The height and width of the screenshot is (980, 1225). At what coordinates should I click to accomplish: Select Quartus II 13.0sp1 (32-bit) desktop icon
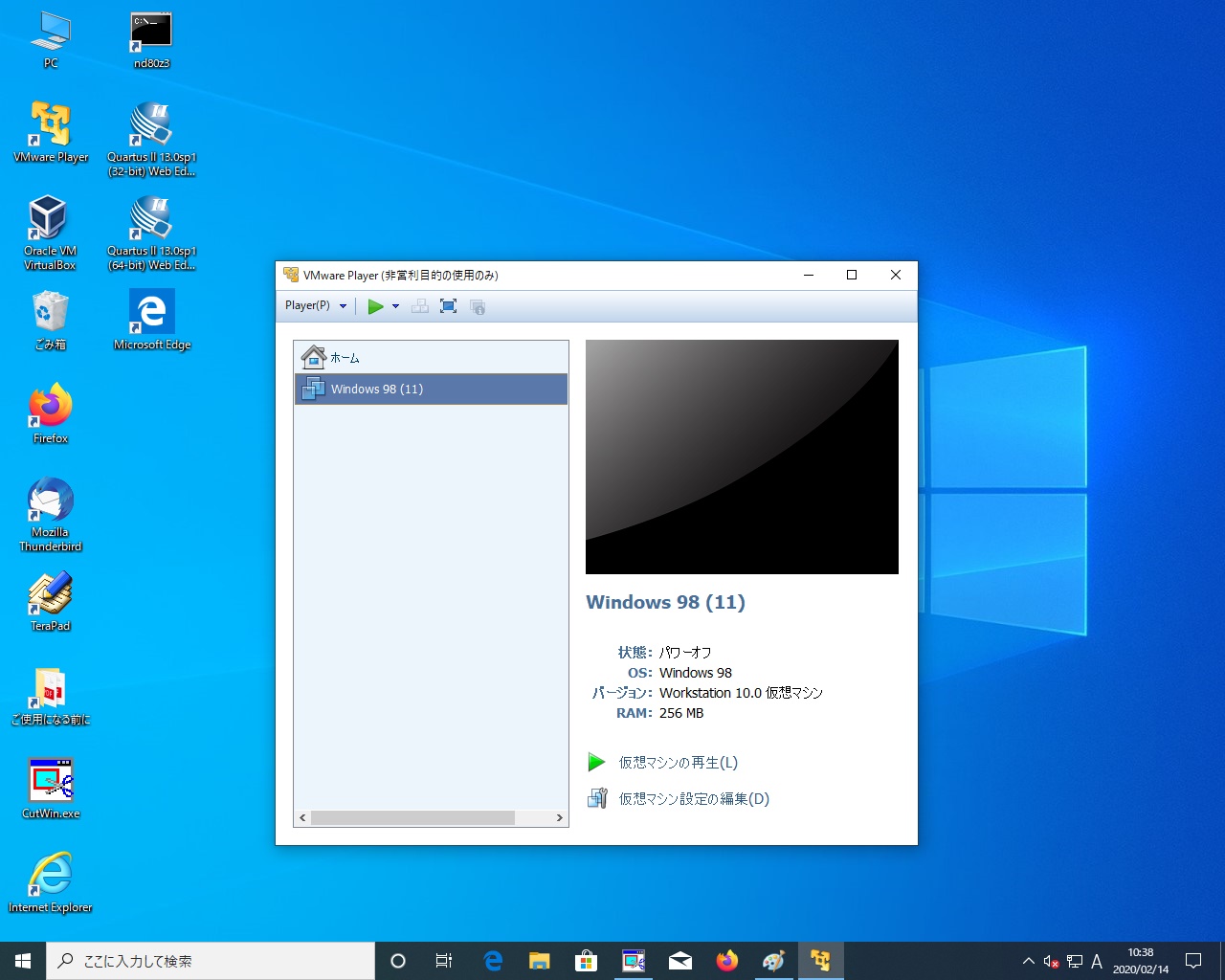click(151, 139)
